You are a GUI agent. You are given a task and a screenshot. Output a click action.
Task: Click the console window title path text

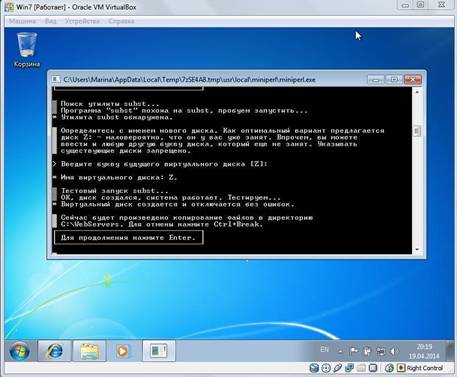coord(189,80)
